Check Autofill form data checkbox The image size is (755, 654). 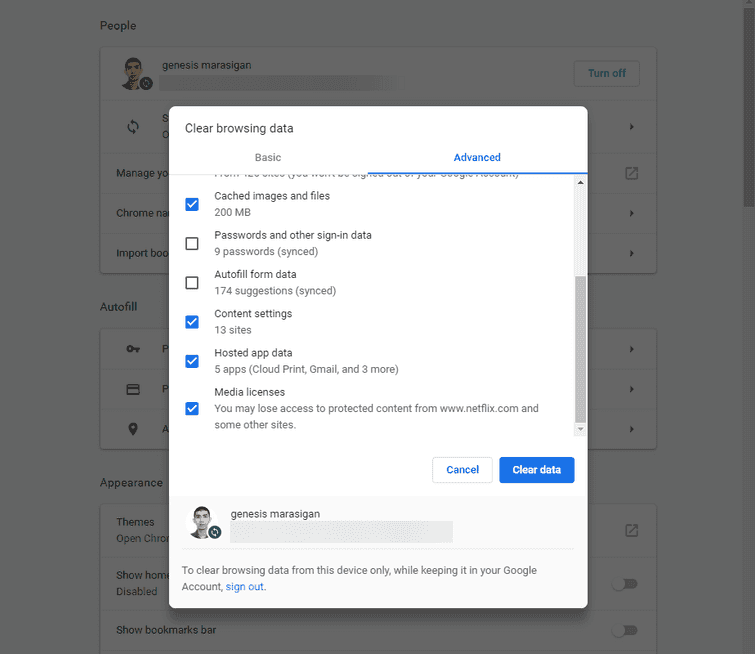(x=192, y=283)
